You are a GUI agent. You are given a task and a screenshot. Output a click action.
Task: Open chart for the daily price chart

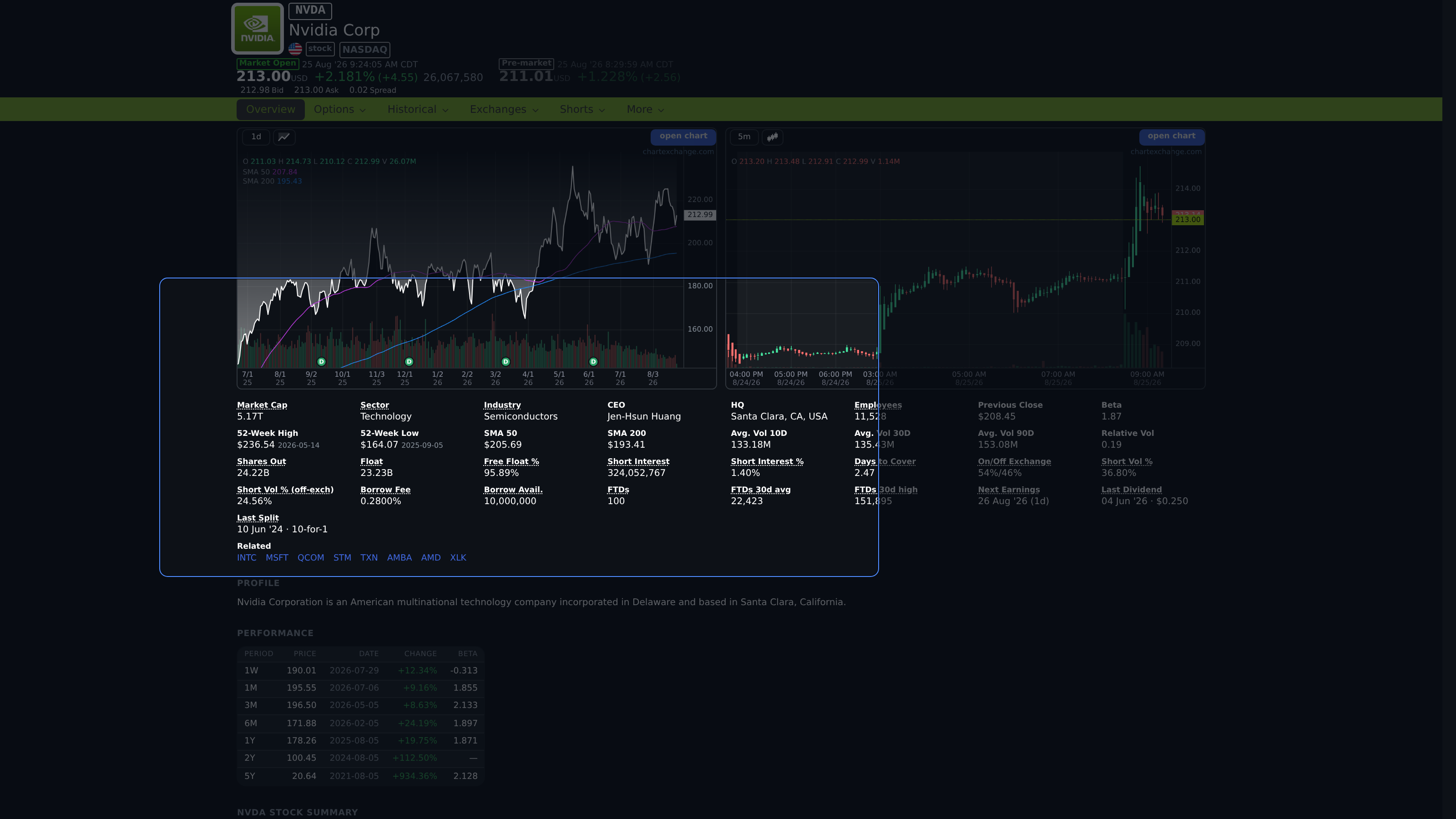coord(683,136)
